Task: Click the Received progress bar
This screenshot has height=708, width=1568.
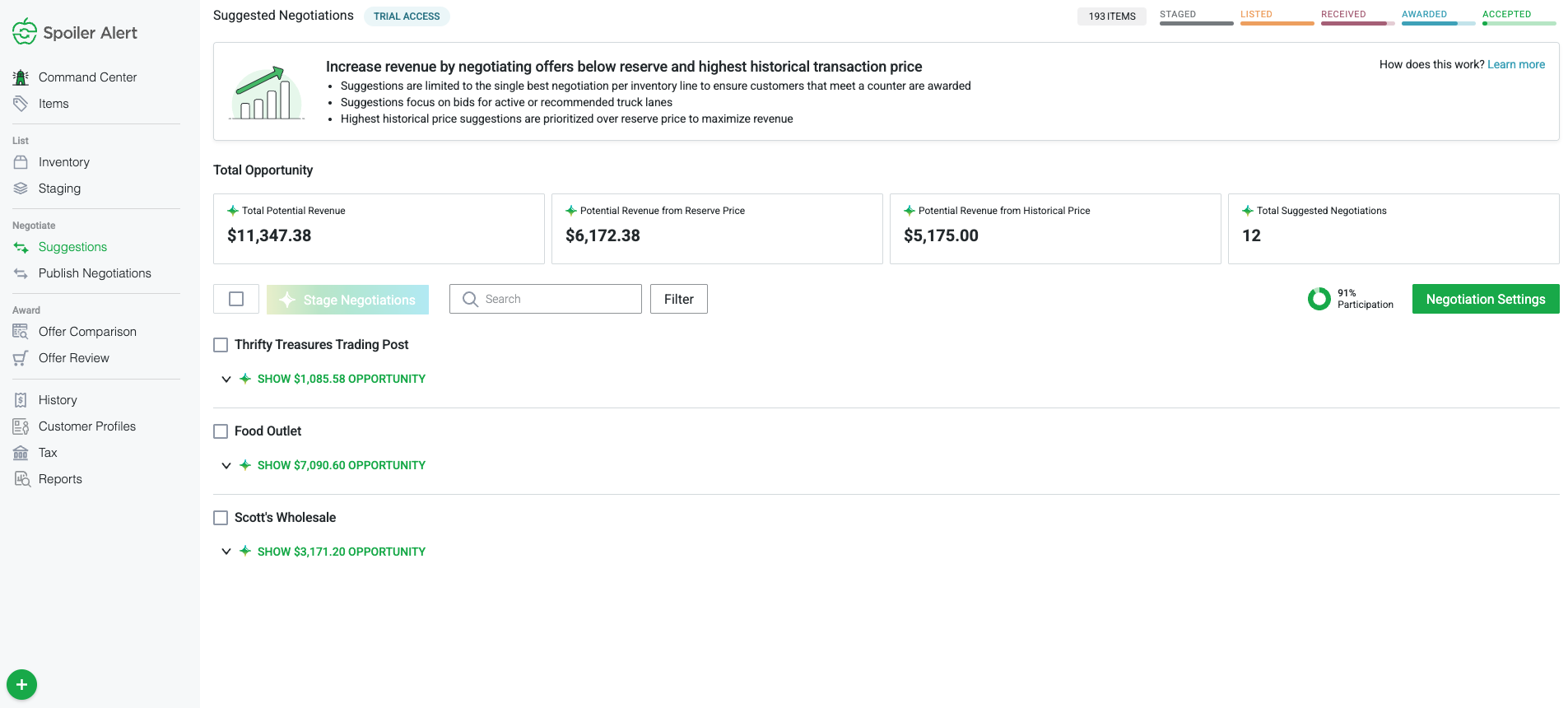Action: tap(1357, 23)
